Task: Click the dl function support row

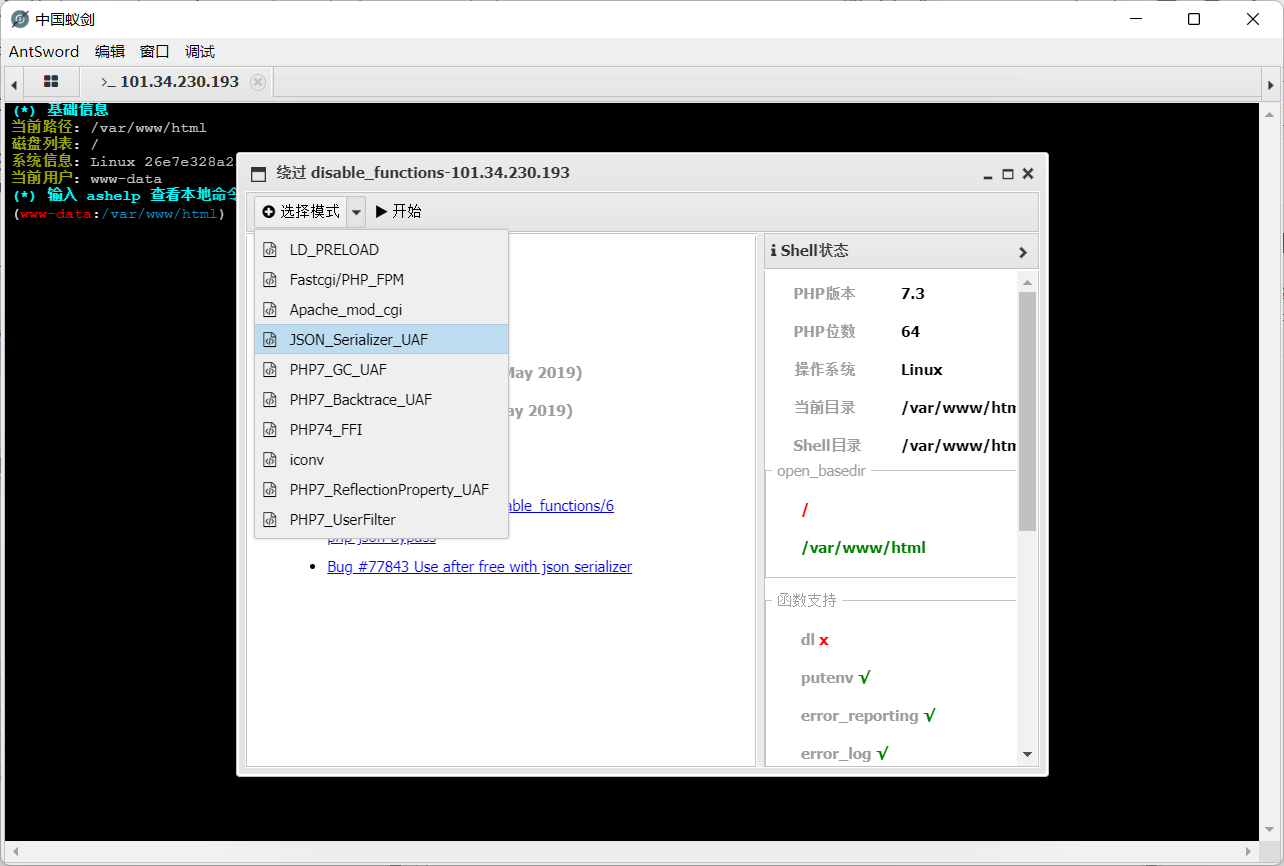Action: point(814,640)
